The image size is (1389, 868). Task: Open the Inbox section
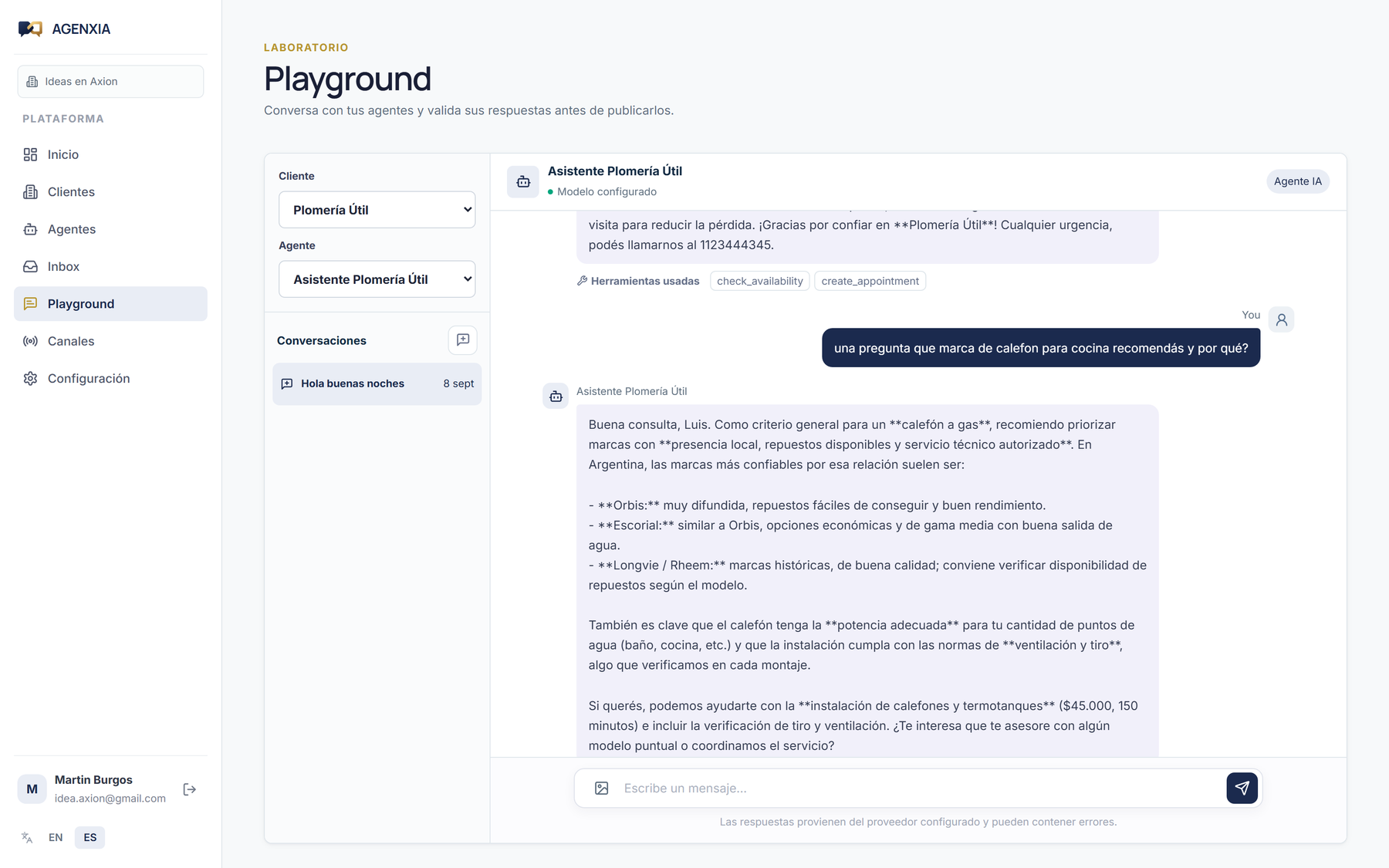click(x=110, y=266)
